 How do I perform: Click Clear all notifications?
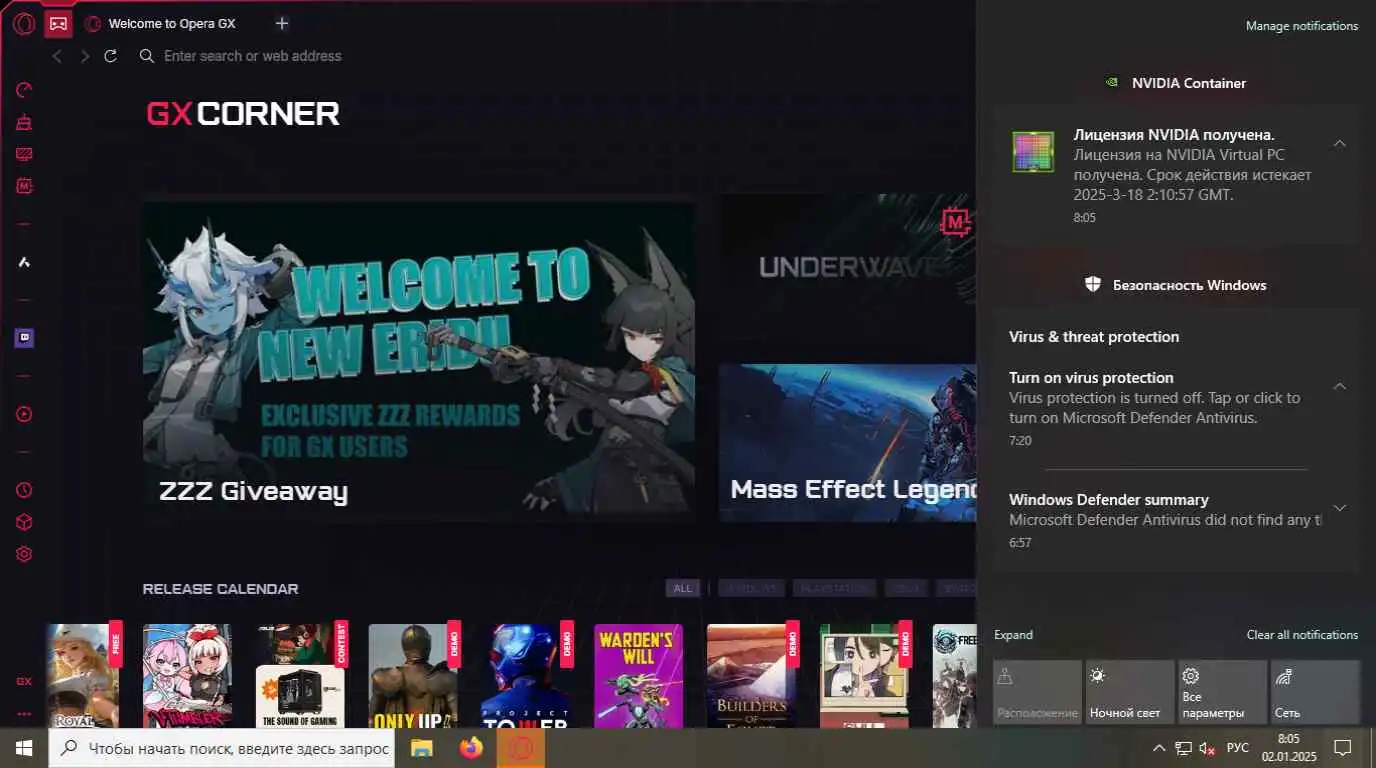point(1302,635)
